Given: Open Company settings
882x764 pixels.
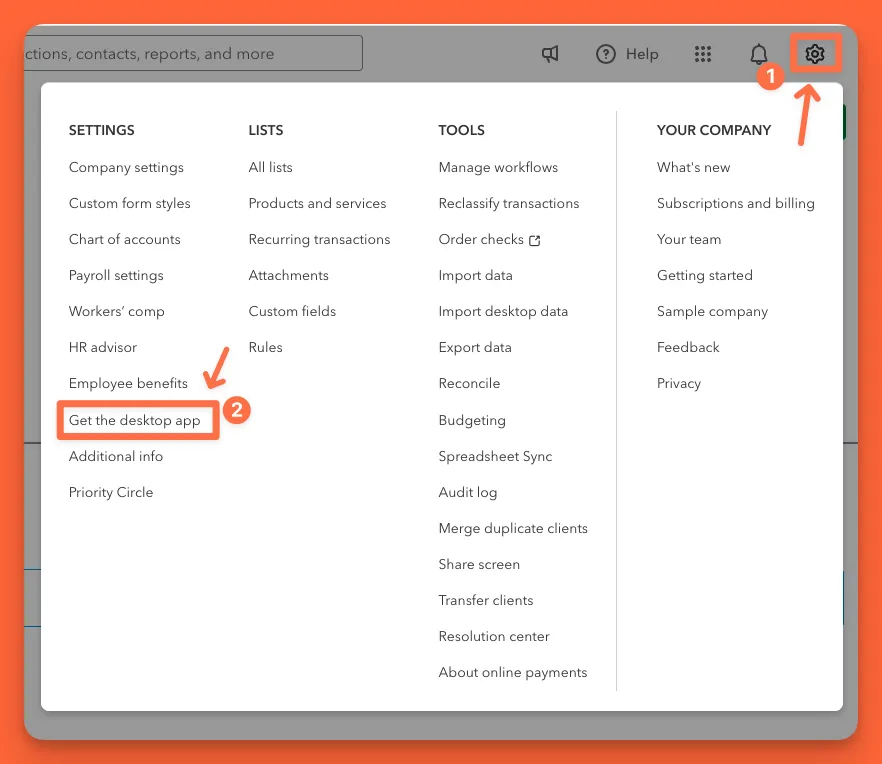Looking at the screenshot, I should pos(126,168).
